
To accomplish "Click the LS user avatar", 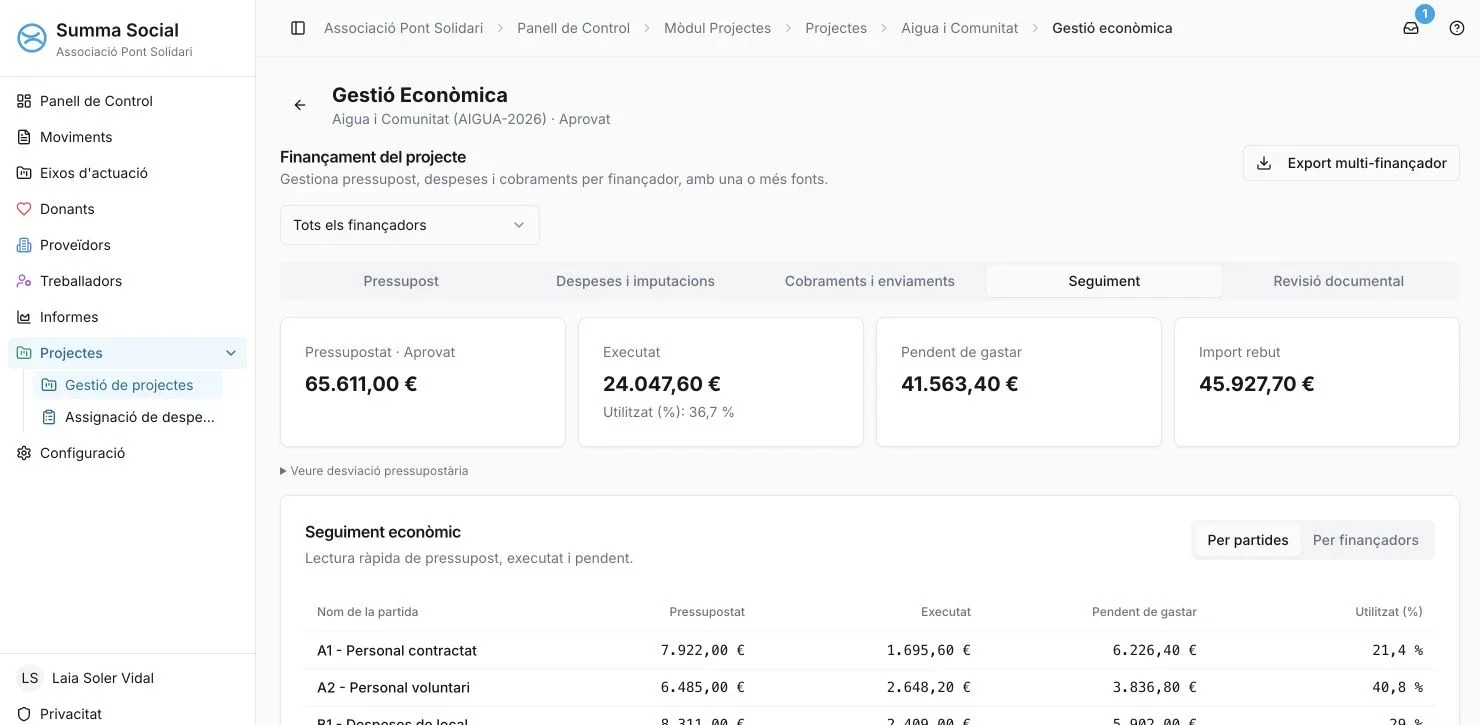I will pos(30,678).
